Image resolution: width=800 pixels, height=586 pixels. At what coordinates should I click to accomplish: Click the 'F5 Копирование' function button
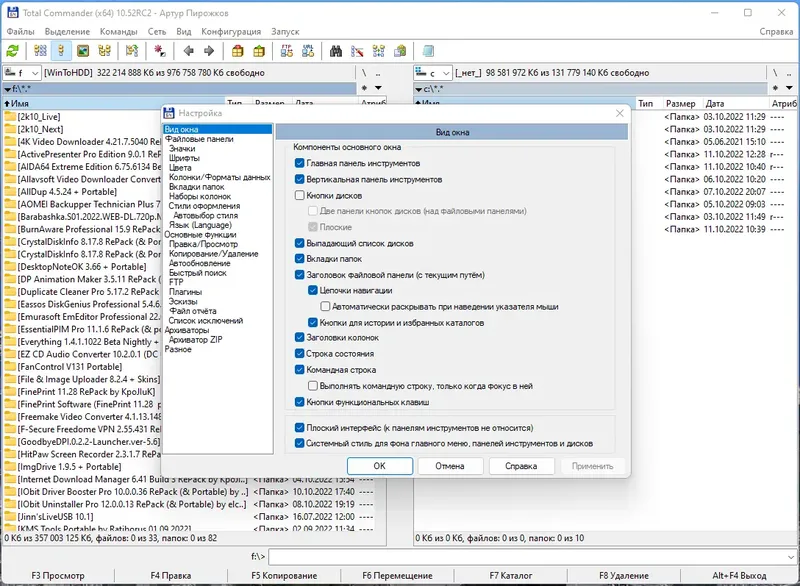tap(284, 575)
